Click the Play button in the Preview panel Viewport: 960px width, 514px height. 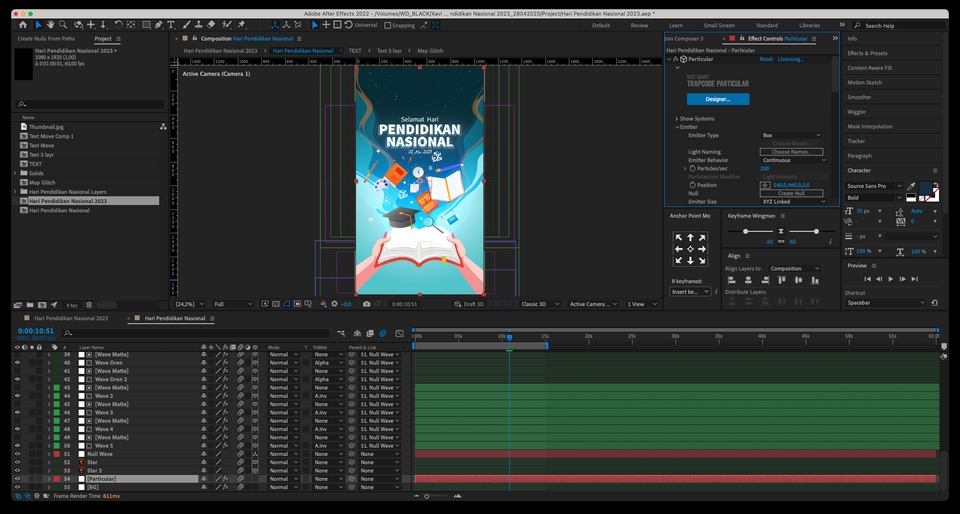891,279
